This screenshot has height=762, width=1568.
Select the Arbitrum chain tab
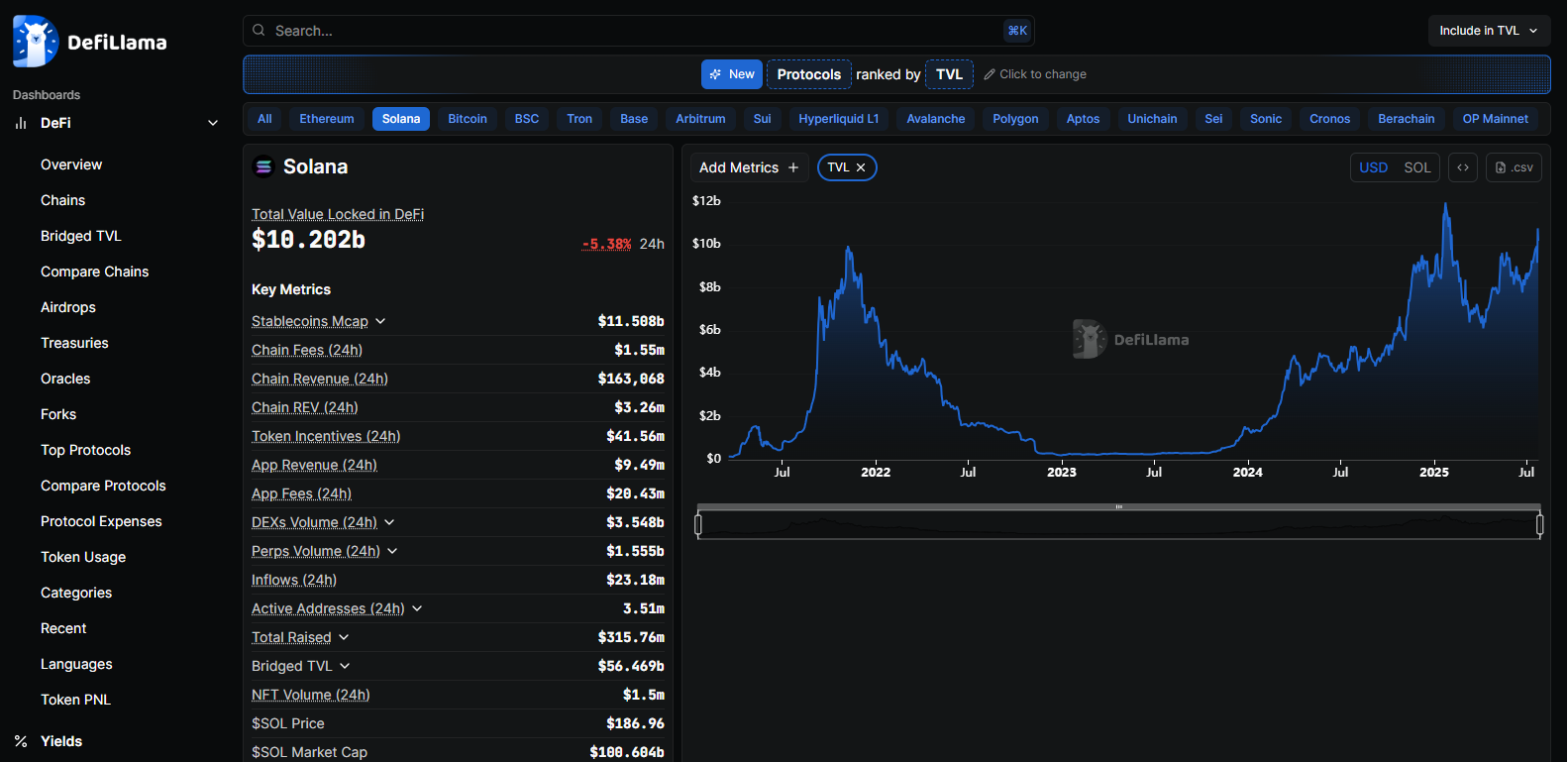[x=700, y=119]
